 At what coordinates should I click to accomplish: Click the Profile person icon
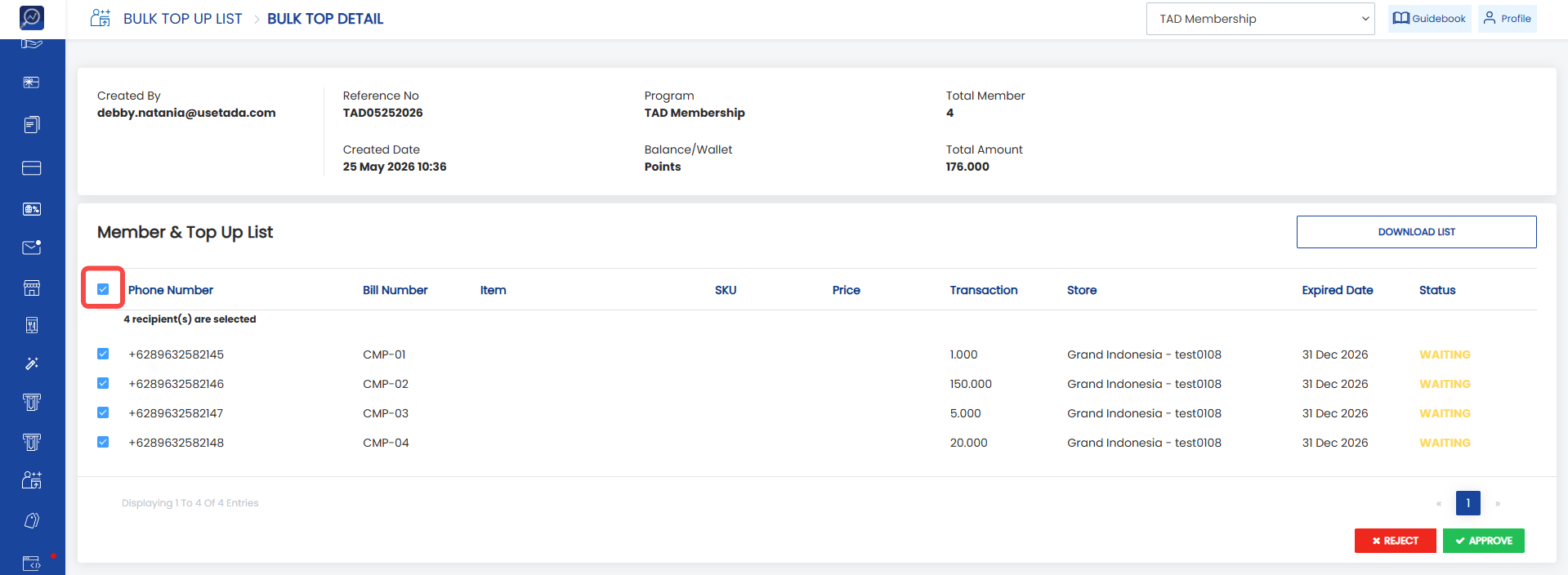click(1490, 18)
